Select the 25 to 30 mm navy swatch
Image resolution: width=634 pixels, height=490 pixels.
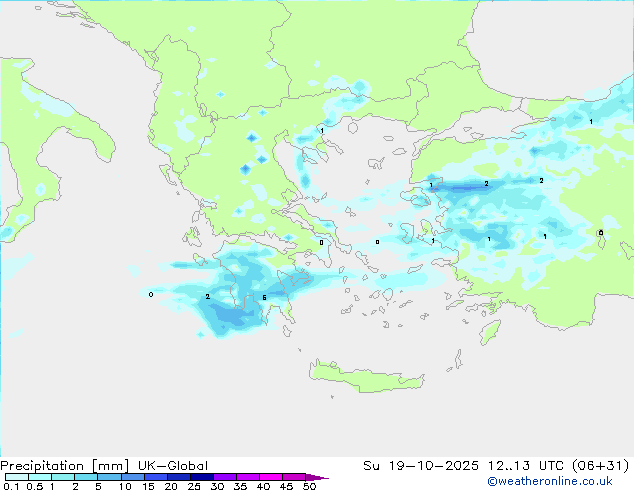[x=201, y=477]
